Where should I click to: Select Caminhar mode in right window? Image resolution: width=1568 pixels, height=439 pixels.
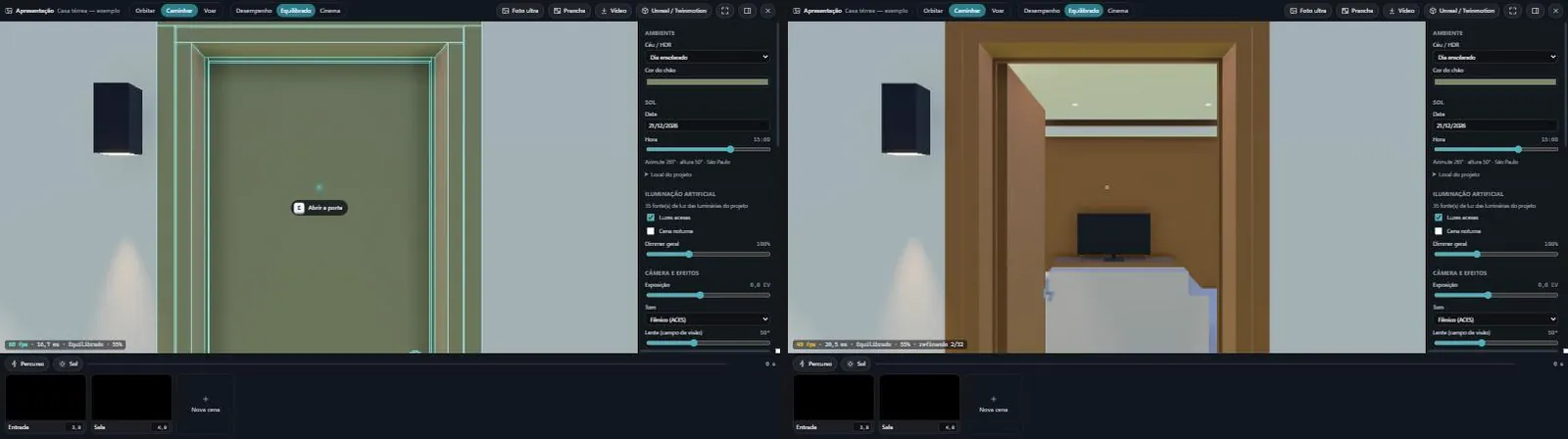coord(967,11)
